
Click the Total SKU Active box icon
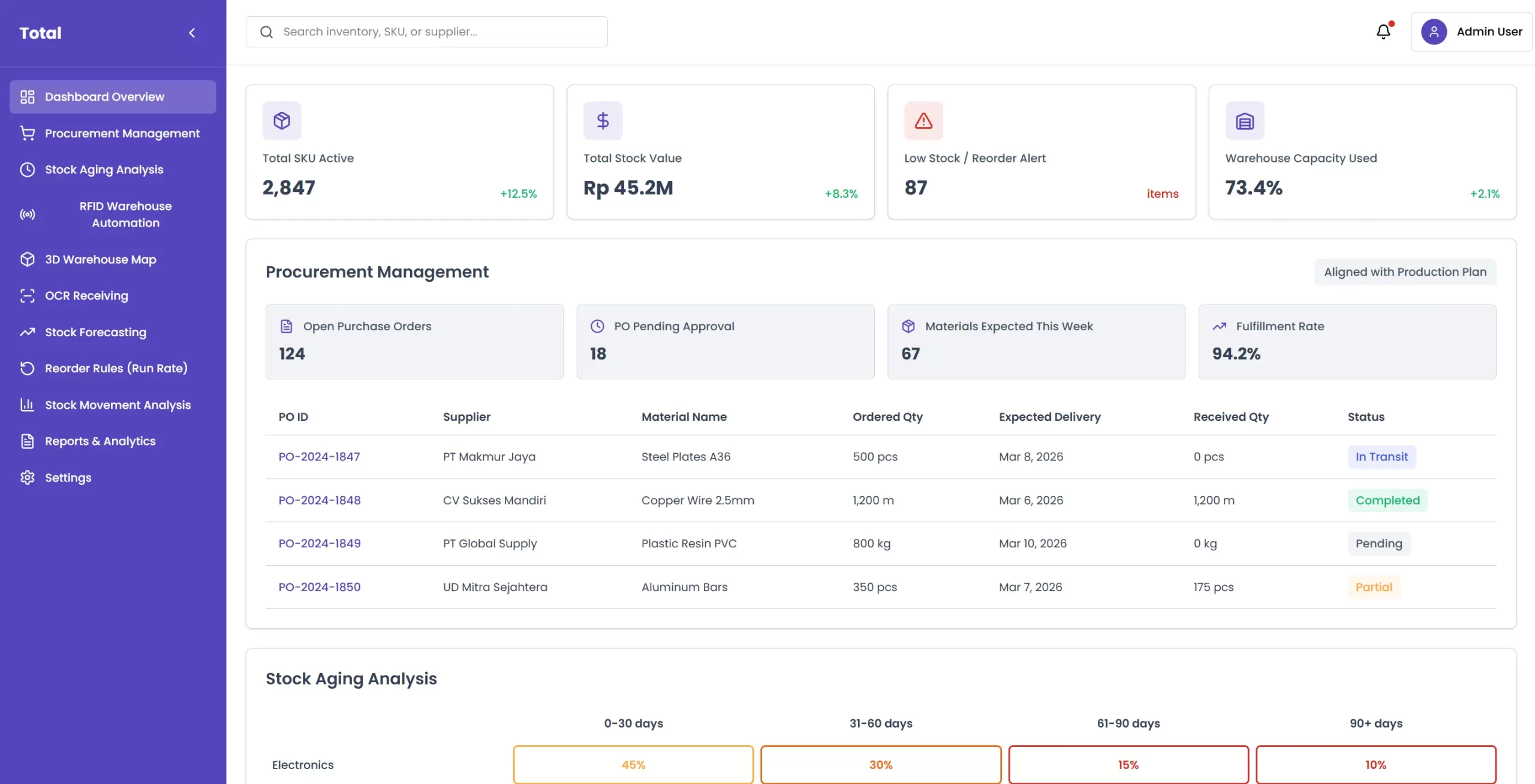(x=282, y=120)
